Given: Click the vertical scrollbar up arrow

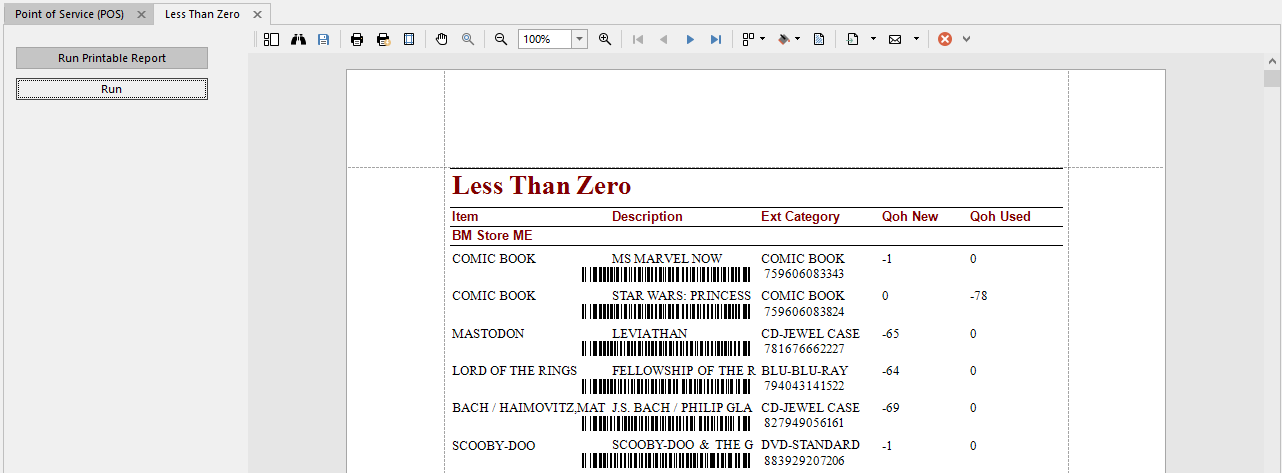Looking at the screenshot, I should click(x=1272, y=61).
